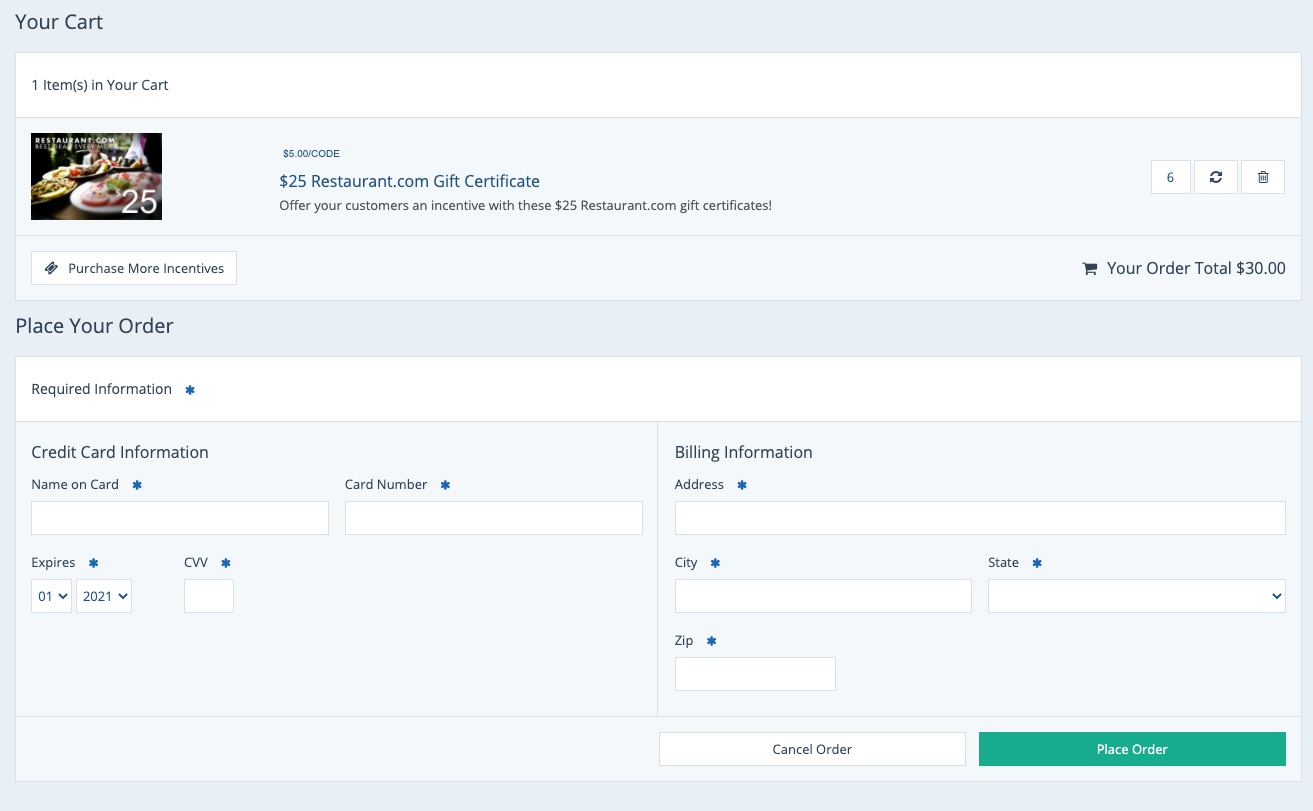Click the Cancel Order button
Screen dimensions: 1313x811
812,749
